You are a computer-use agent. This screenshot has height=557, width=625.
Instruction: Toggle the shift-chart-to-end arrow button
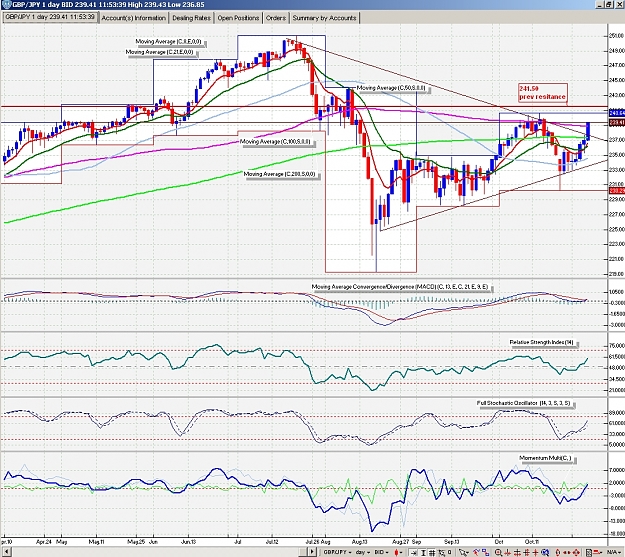pos(414,553)
